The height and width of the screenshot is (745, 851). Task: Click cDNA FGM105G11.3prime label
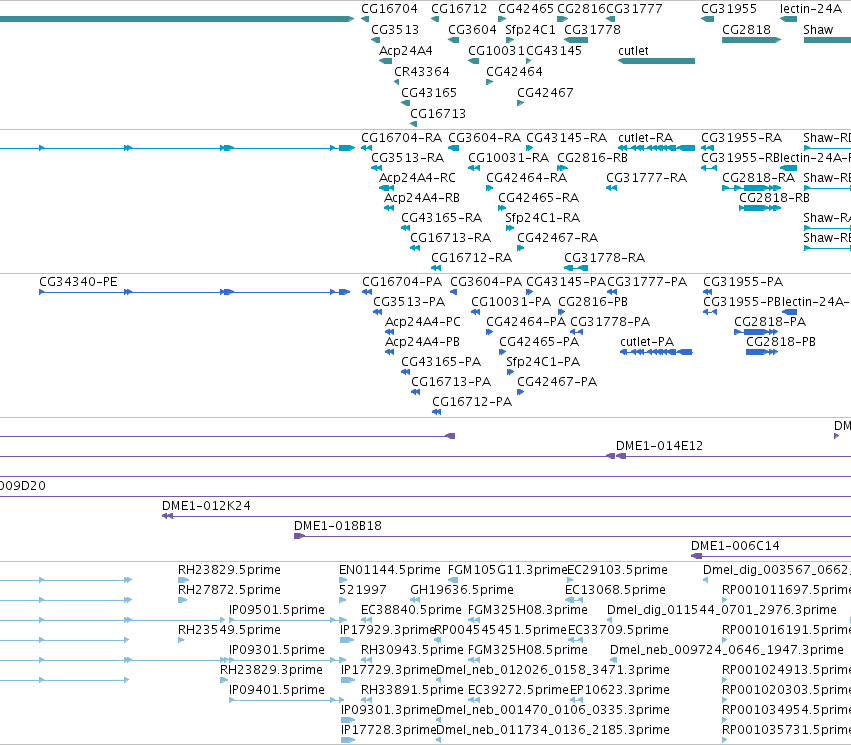507,570
